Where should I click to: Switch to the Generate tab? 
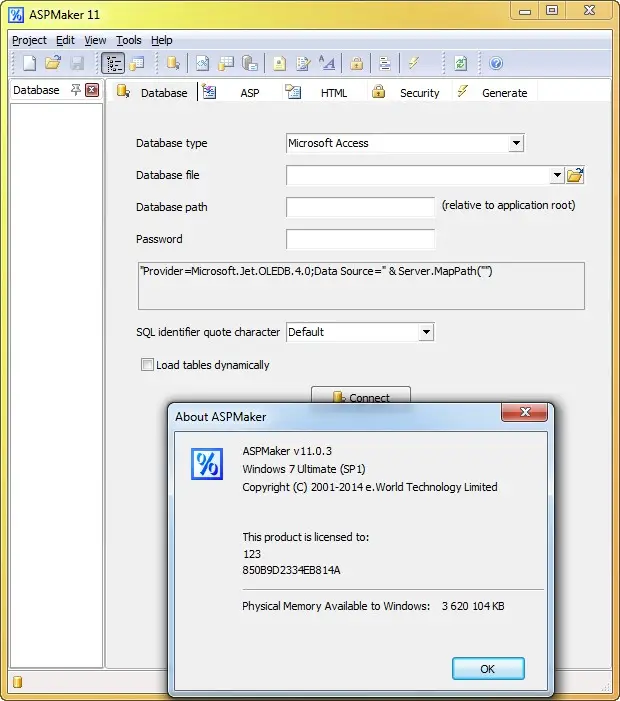tap(494, 93)
